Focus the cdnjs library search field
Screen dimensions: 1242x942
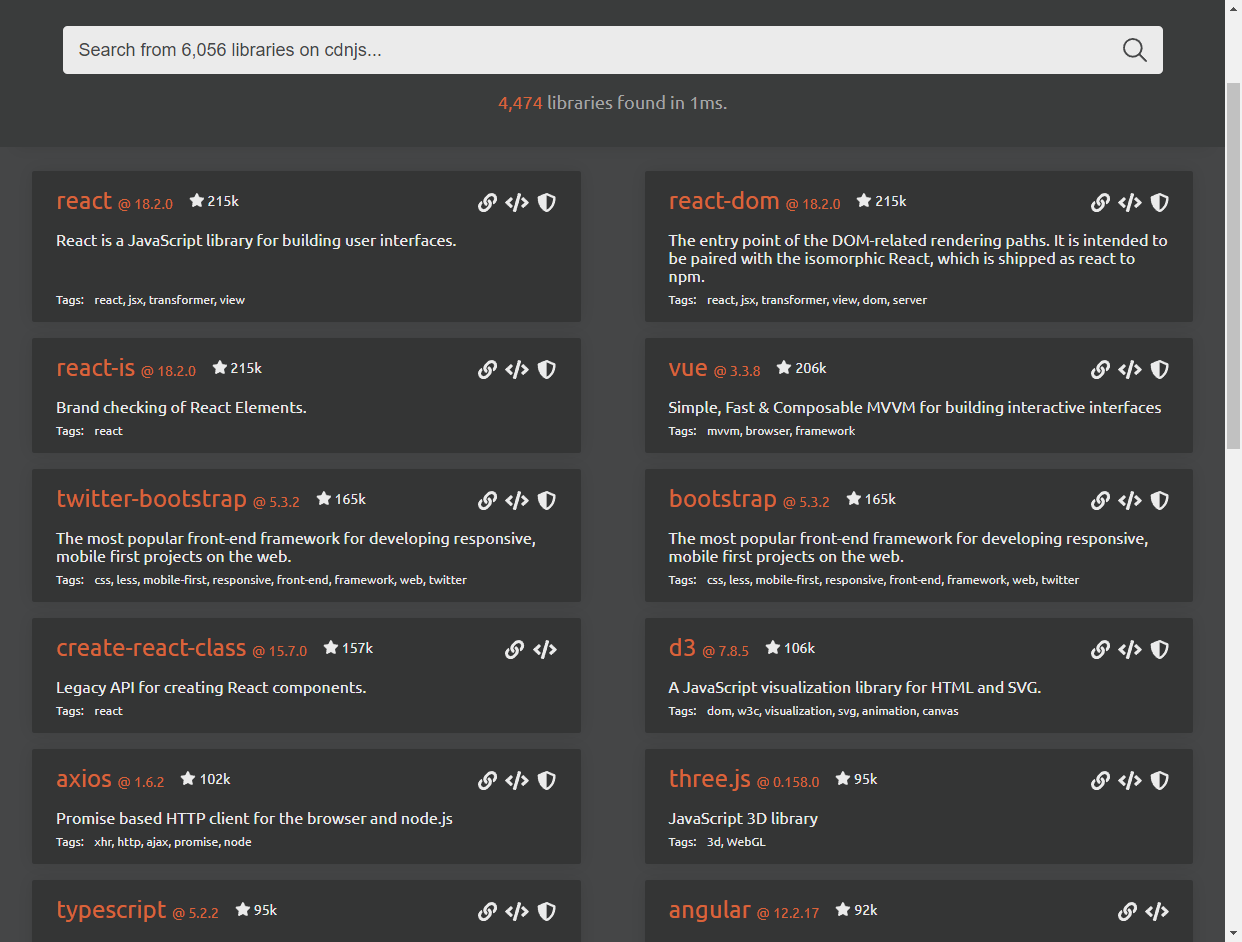click(x=590, y=50)
